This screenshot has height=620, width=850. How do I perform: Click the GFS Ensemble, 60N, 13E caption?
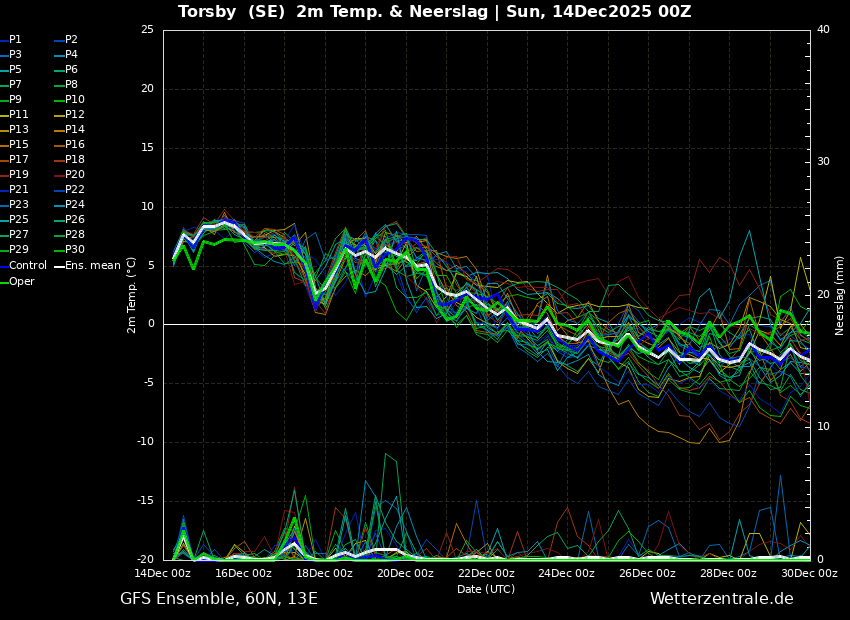(x=219, y=599)
